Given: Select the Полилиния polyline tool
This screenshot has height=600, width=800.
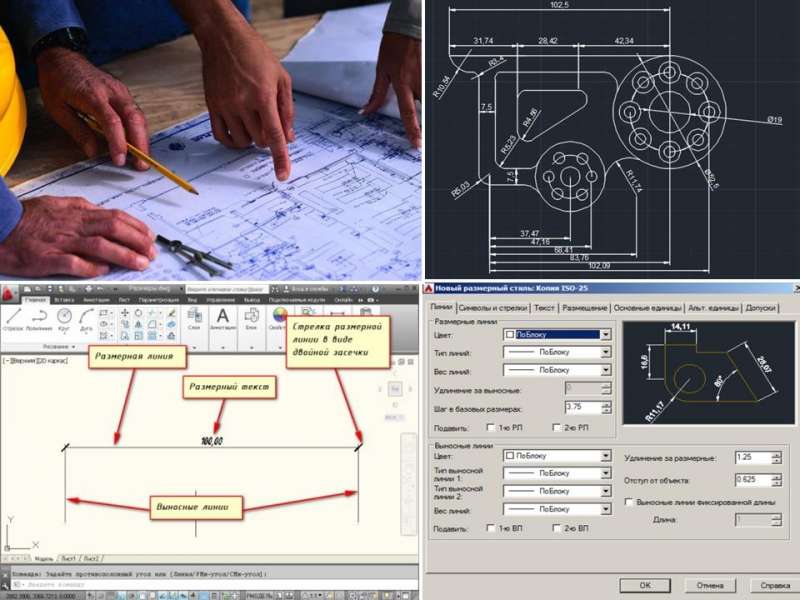Looking at the screenshot, I should click(39, 316).
